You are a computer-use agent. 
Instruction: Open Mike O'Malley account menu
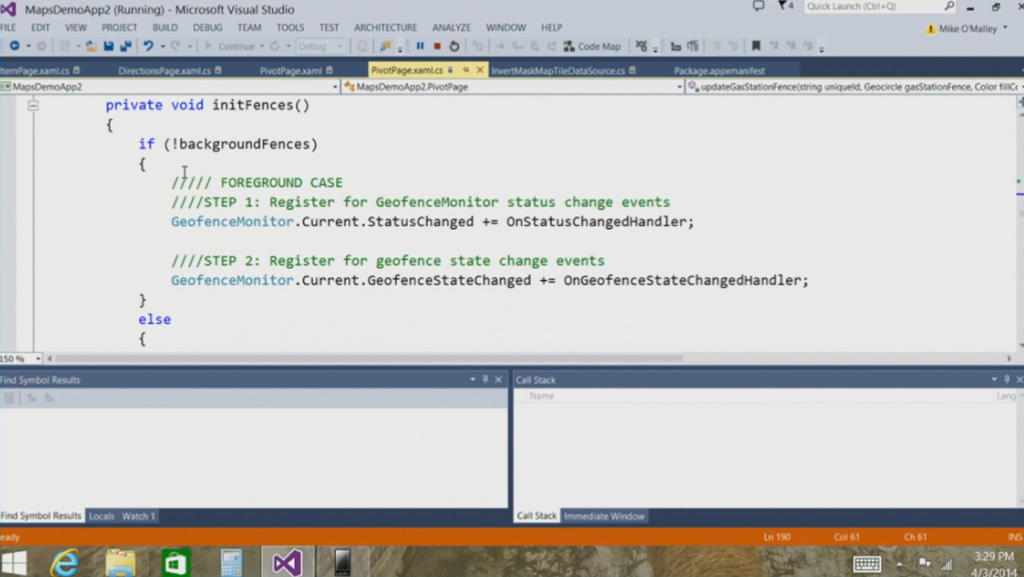pos(967,29)
